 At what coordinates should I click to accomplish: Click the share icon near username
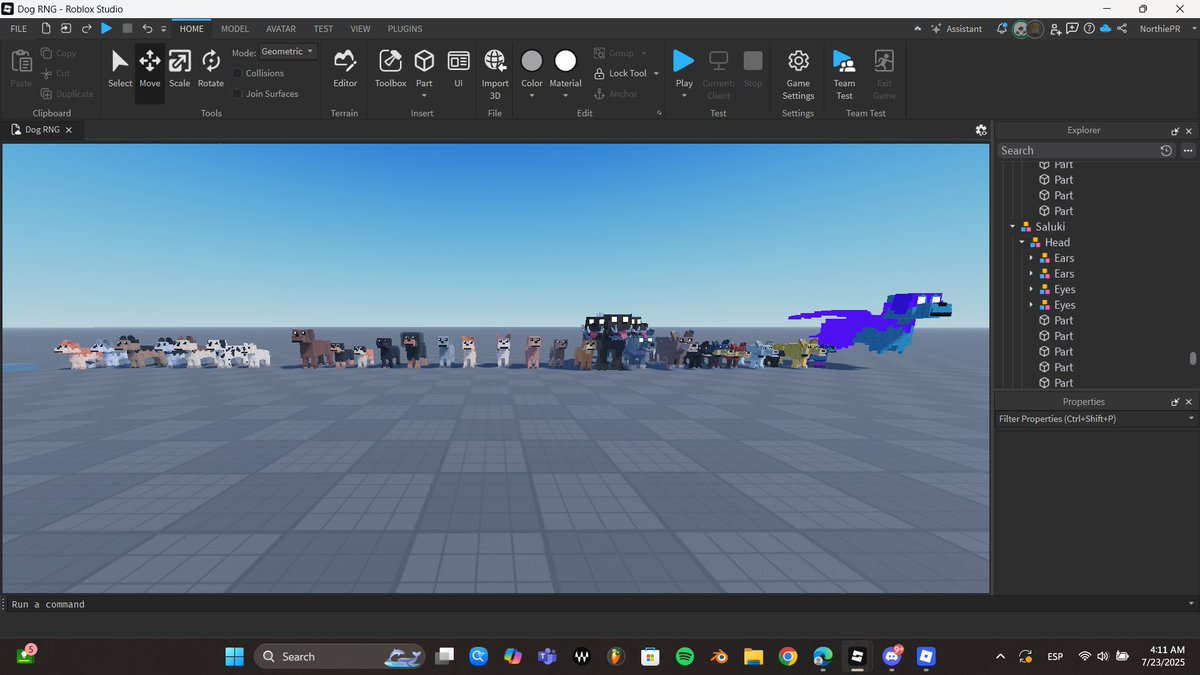pyautogui.click(x=1121, y=29)
